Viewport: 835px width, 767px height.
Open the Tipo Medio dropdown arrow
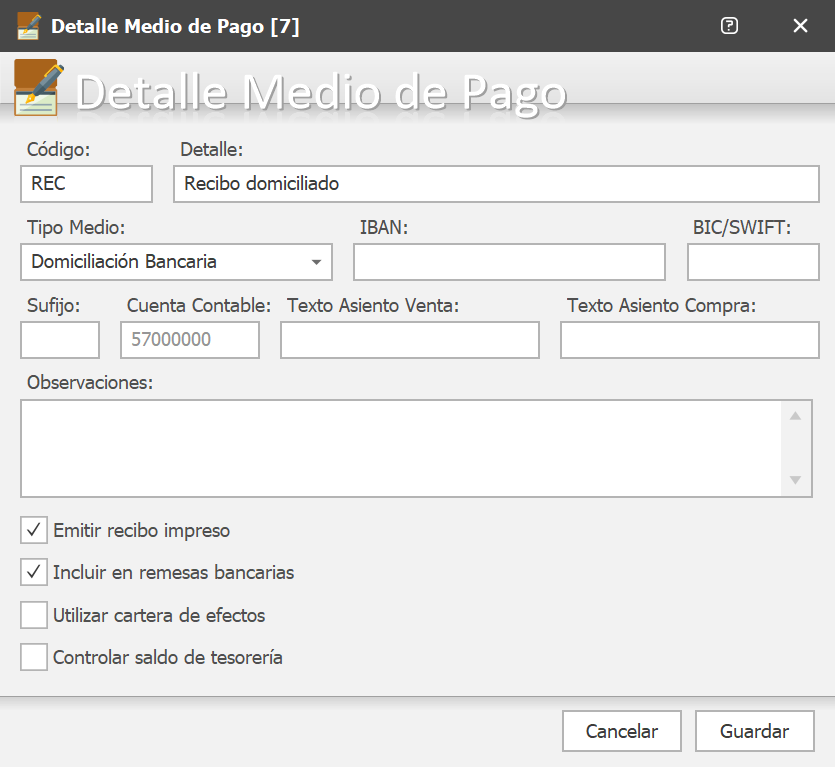316,262
